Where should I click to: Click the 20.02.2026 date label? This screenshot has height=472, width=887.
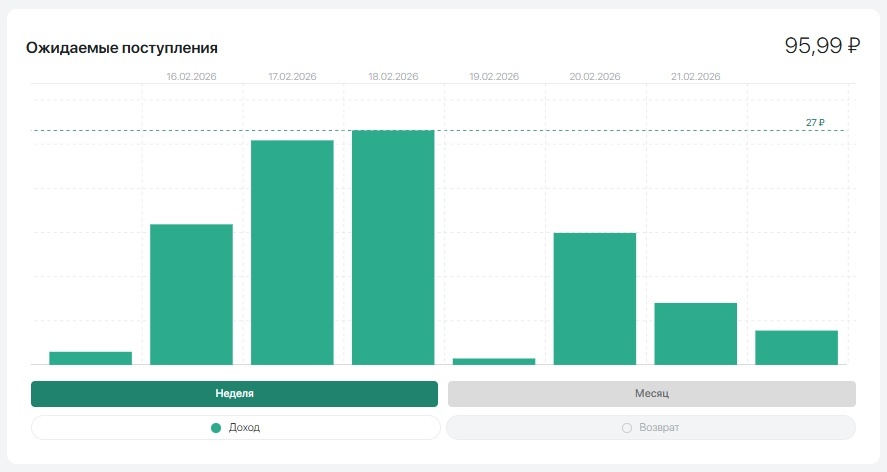595,76
